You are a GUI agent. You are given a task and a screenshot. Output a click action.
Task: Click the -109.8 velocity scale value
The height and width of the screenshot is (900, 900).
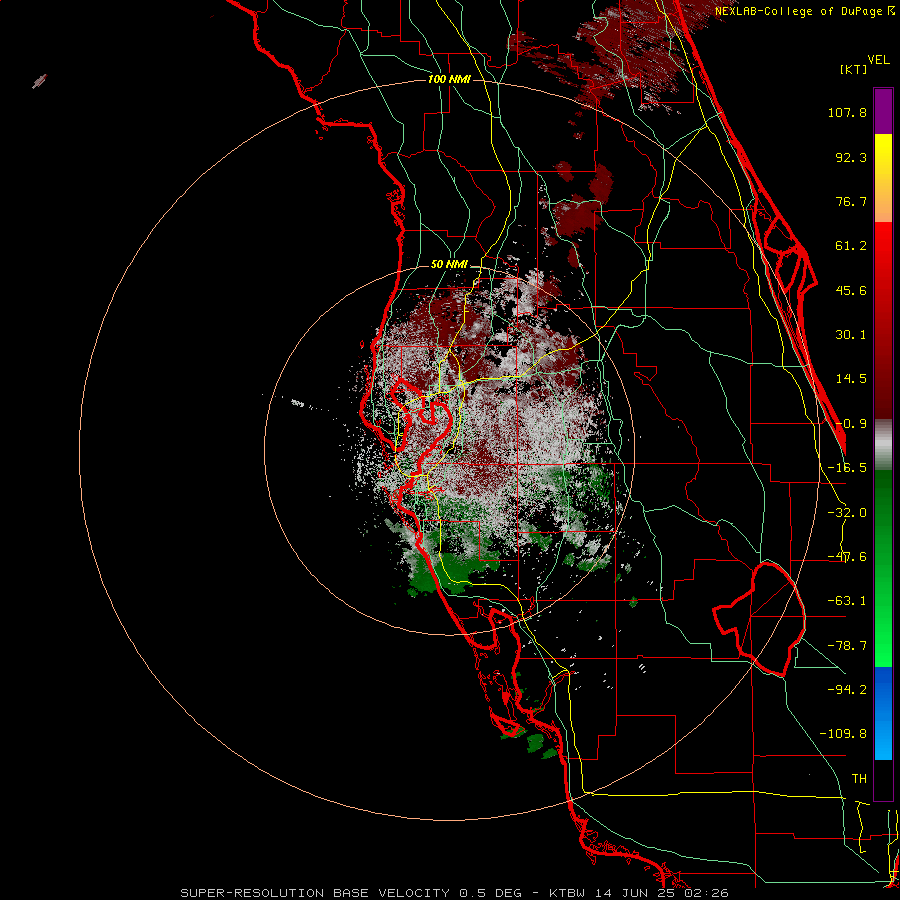point(843,734)
